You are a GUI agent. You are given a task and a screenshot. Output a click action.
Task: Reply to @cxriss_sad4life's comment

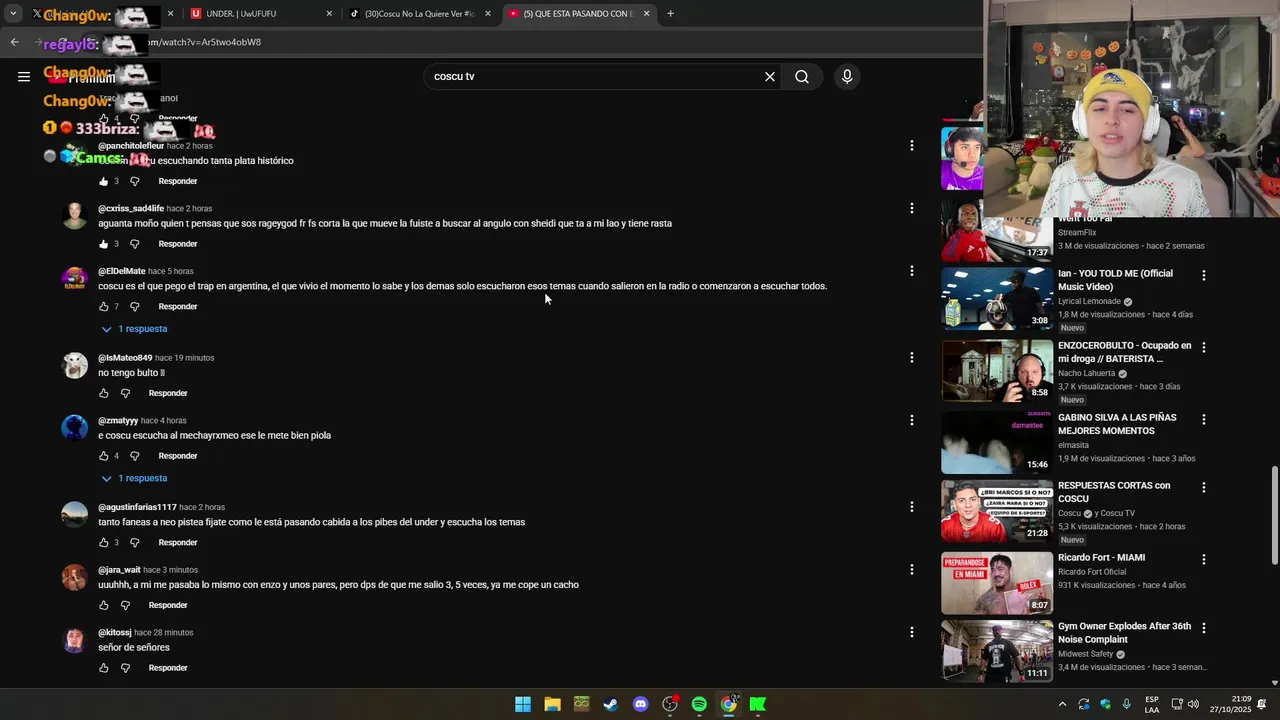click(x=178, y=244)
